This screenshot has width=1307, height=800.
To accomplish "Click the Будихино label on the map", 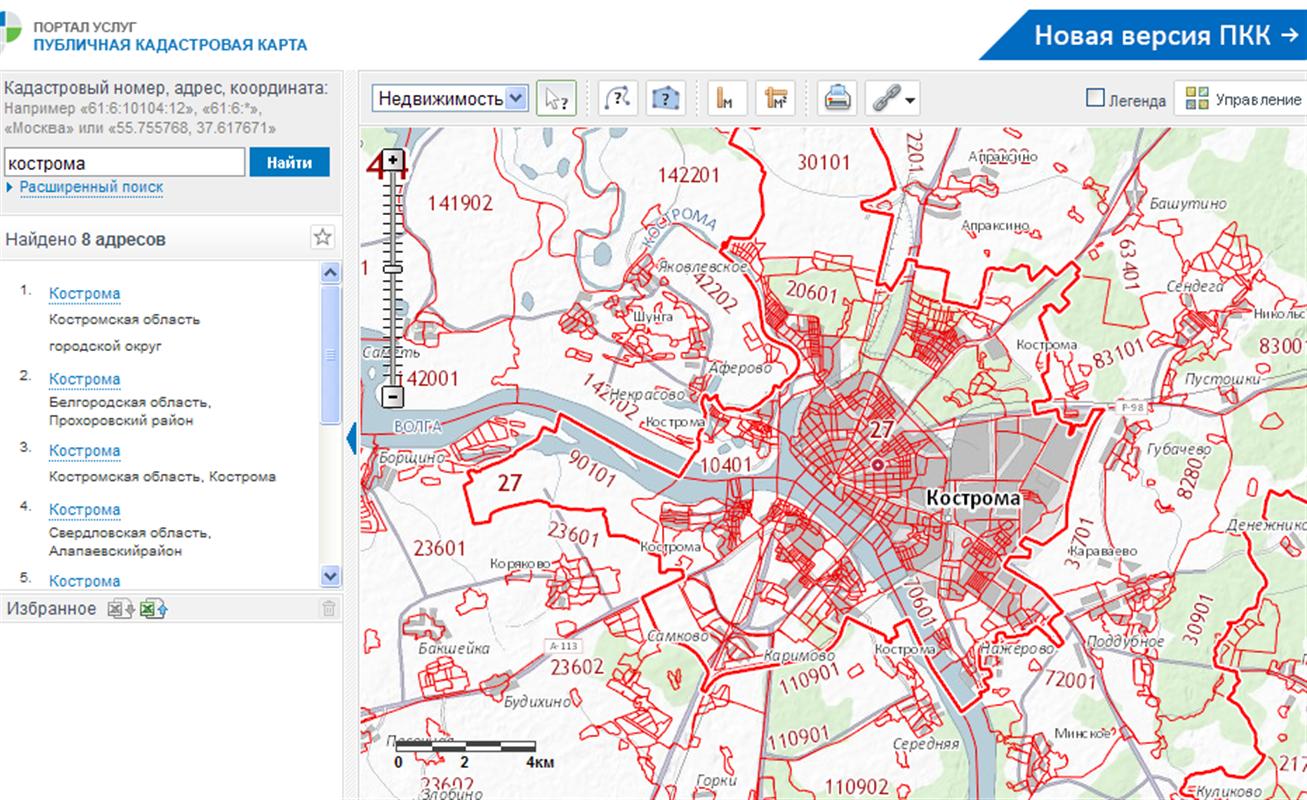I will 540,702.
